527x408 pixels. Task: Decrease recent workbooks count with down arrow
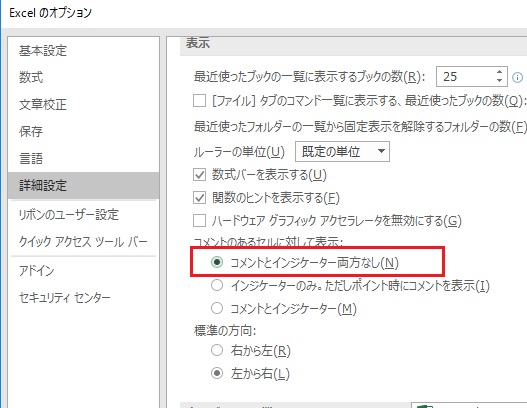click(x=499, y=81)
